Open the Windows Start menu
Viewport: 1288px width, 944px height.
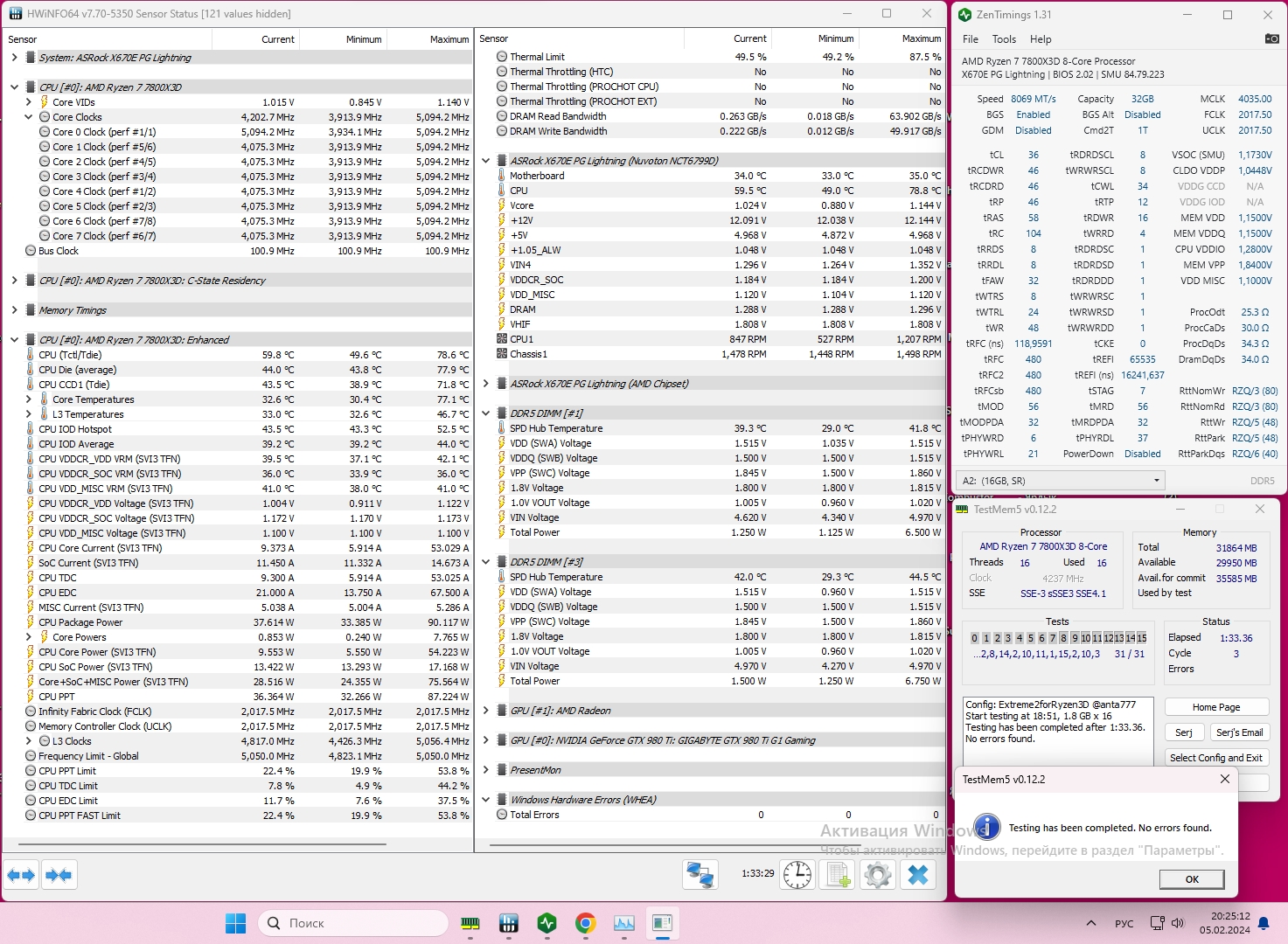[236, 923]
